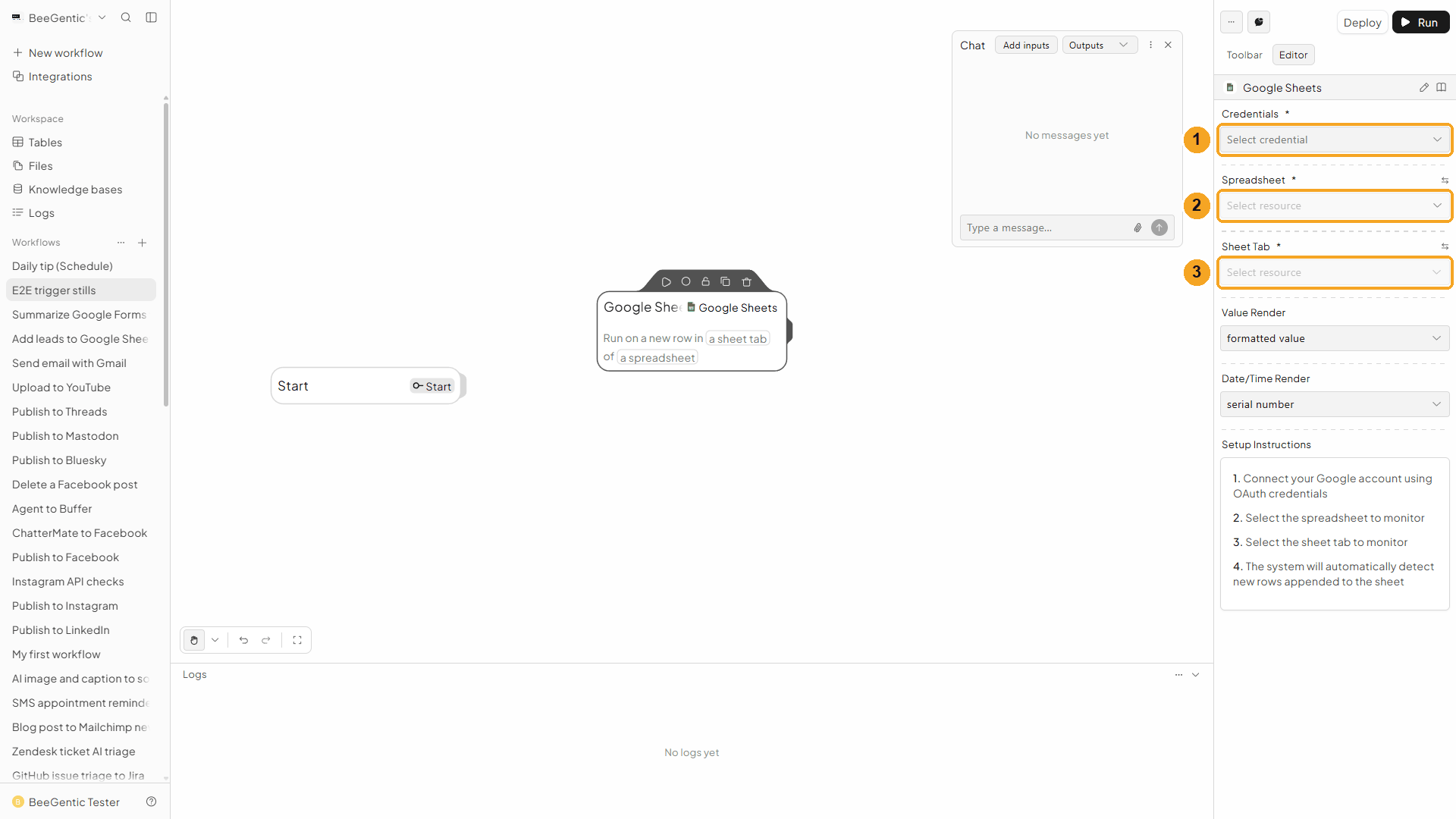The width and height of the screenshot is (1456, 819).
Task: Collapse the Logs panel with the chevron
Action: [x=1196, y=675]
